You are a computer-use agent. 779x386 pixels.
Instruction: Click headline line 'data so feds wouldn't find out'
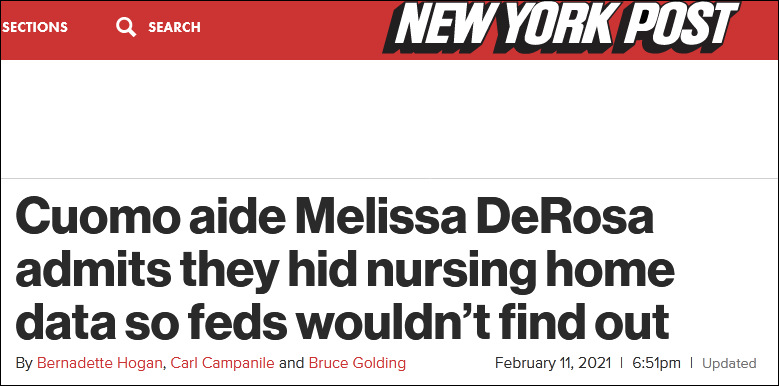(x=342, y=321)
